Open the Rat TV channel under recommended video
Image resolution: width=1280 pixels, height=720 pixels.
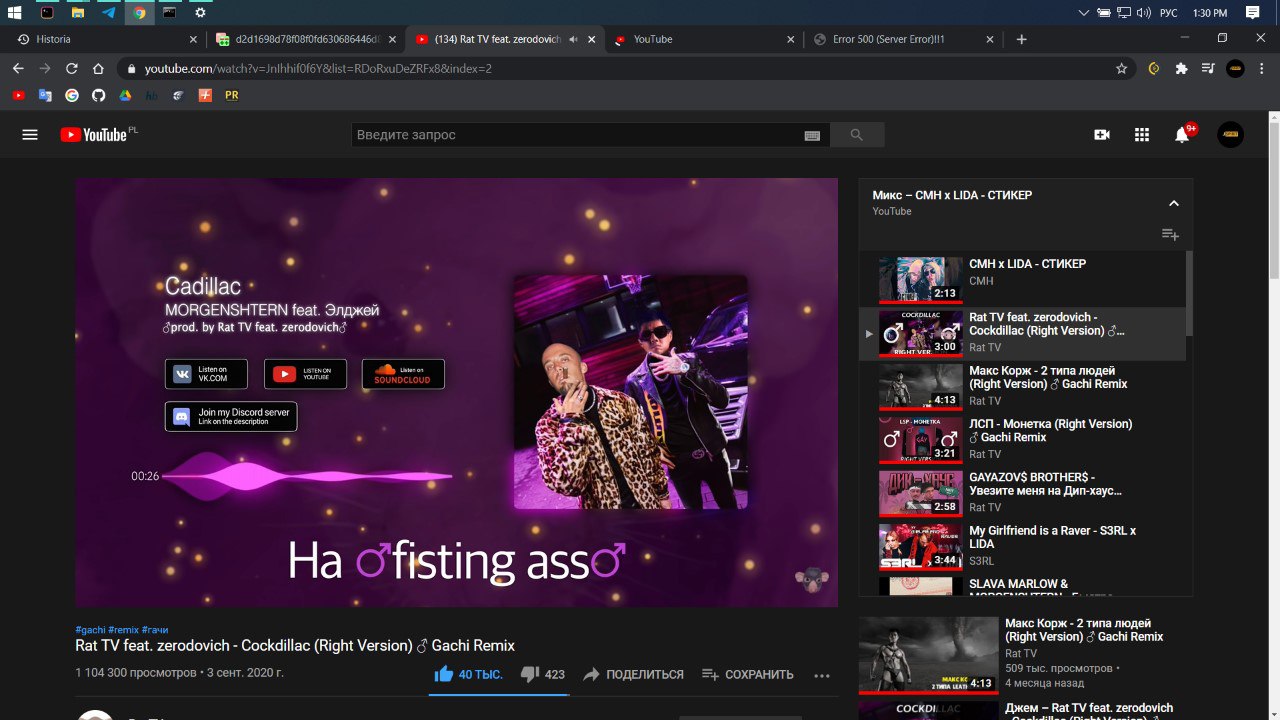(1022, 653)
